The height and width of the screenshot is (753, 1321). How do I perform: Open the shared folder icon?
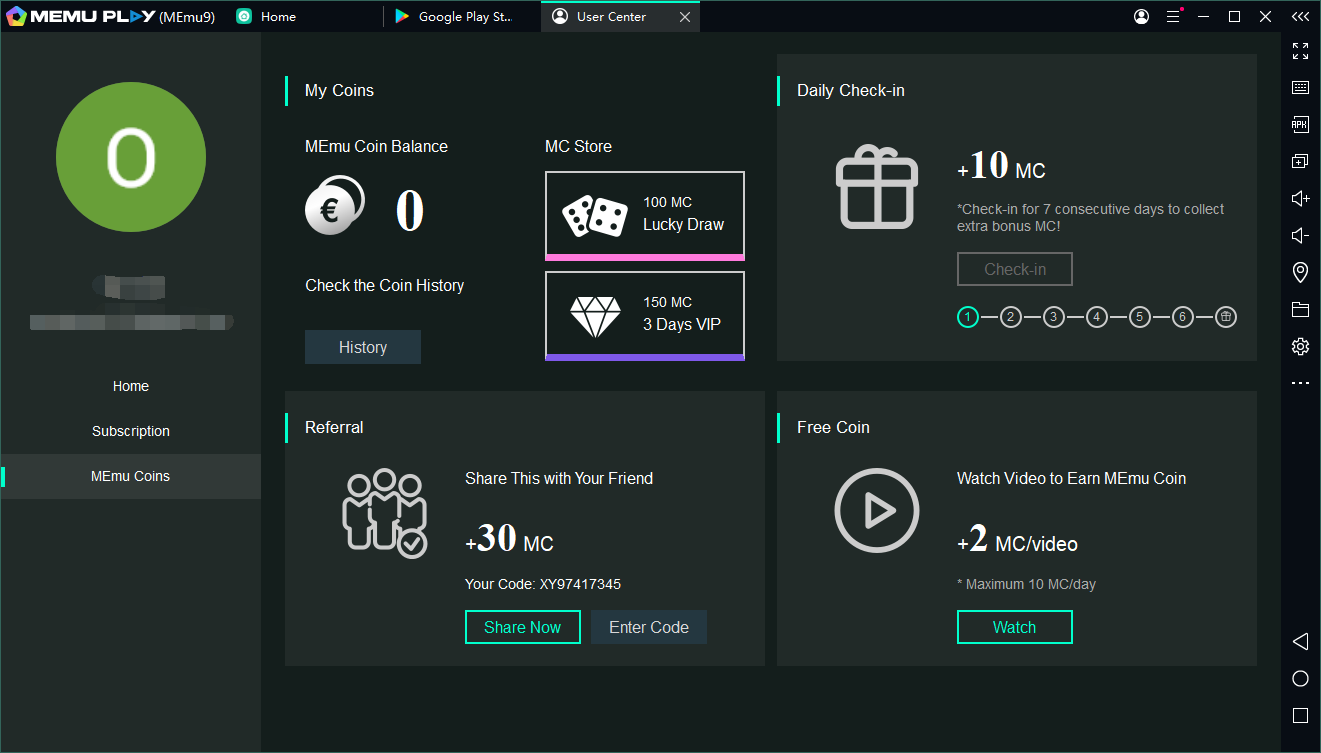tap(1300, 309)
